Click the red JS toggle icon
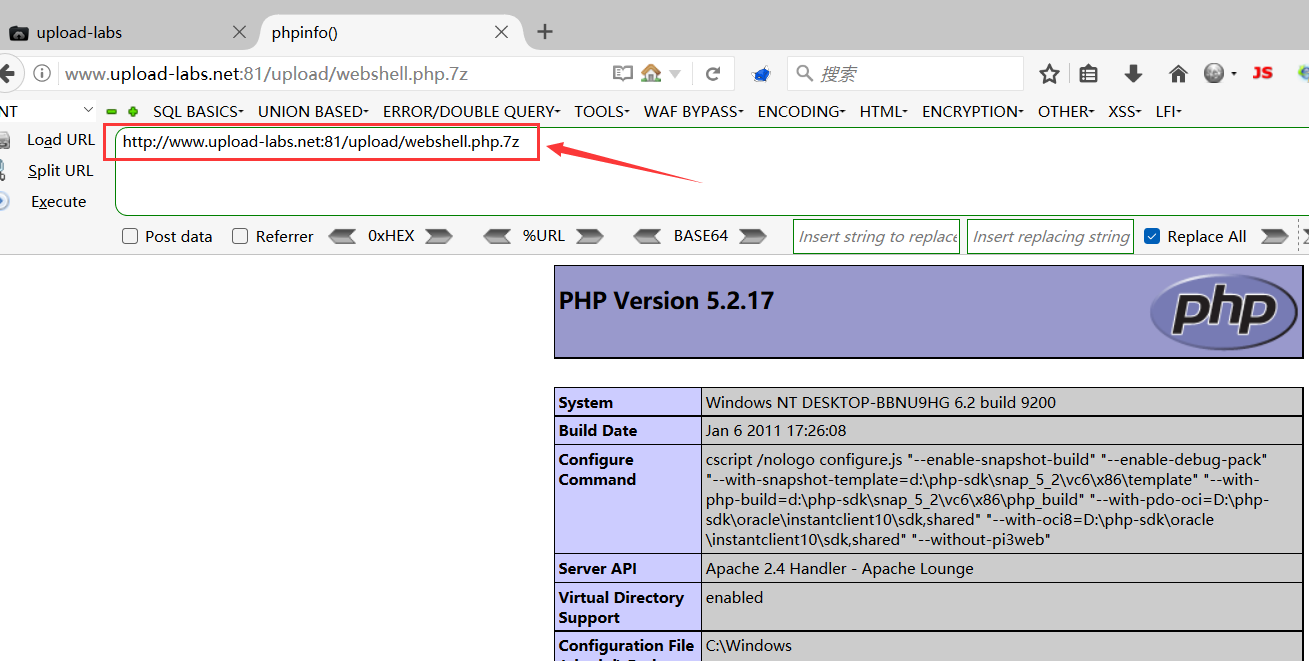Screen dimensions: 1309x661 click(1263, 73)
